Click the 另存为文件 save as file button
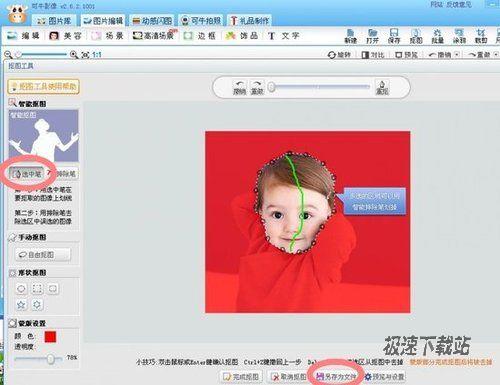500x385 pixels. [x=336, y=377]
